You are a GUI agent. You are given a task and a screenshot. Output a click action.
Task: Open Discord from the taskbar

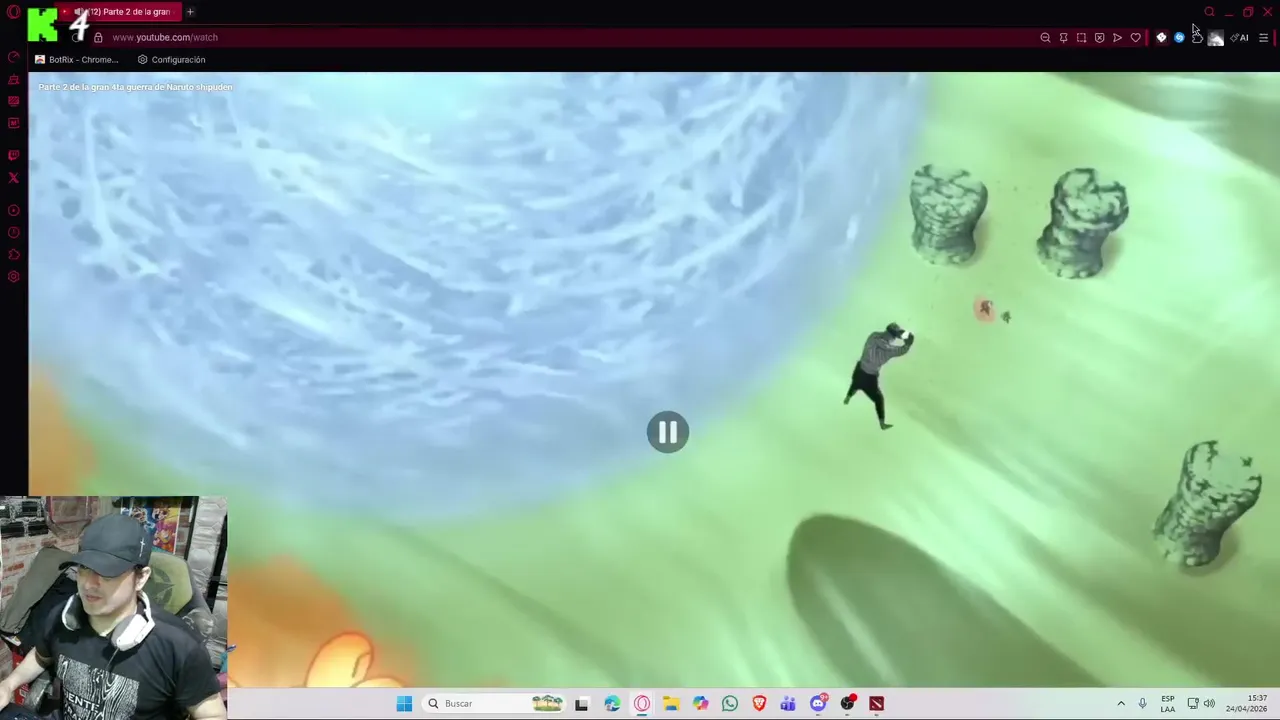pyautogui.click(x=818, y=704)
